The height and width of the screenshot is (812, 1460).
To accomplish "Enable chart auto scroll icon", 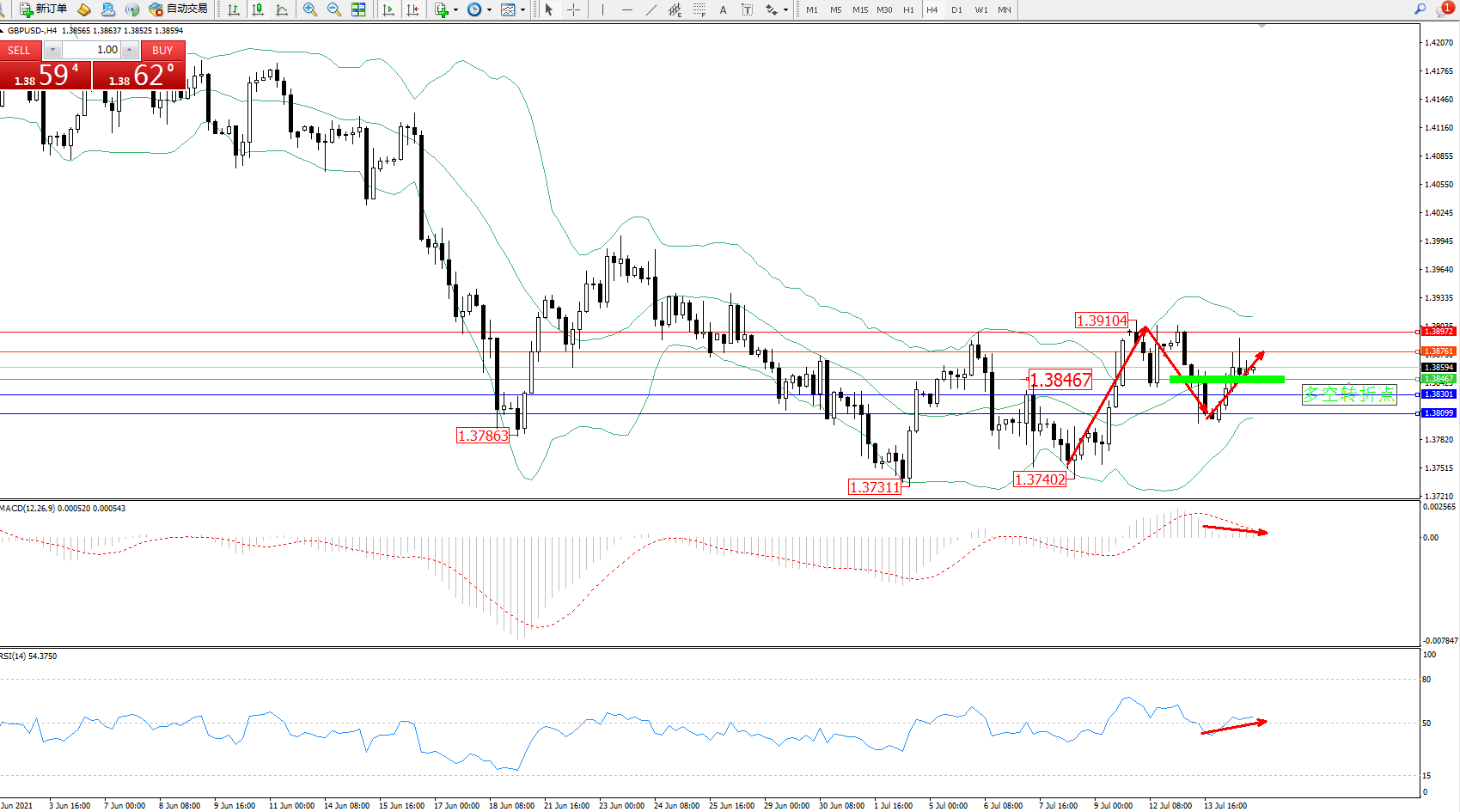I will point(388,9).
